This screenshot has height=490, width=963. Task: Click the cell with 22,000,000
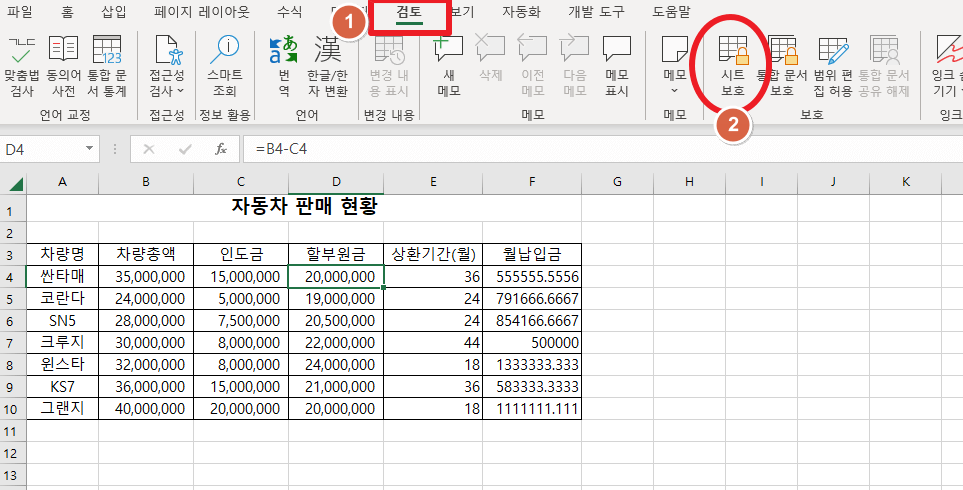click(336, 343)
